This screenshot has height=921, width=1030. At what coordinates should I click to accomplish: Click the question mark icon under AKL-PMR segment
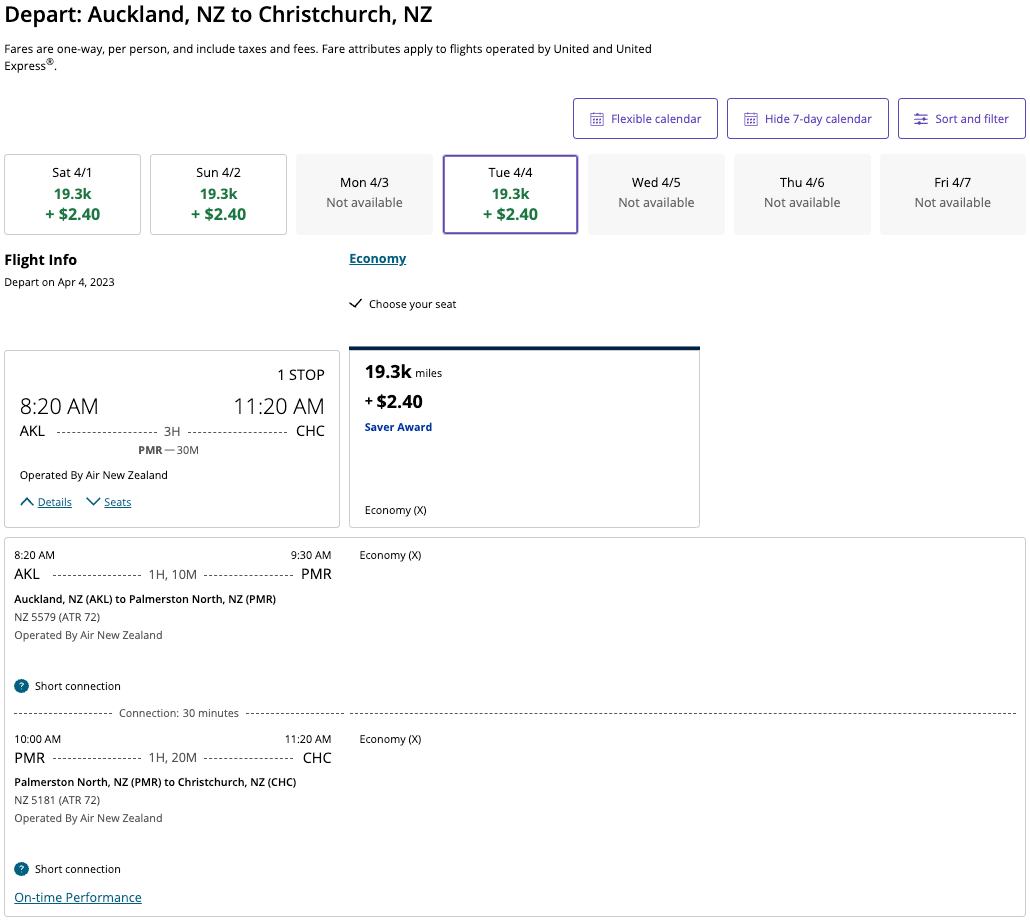pyautogui.click(x=21, y=686)
